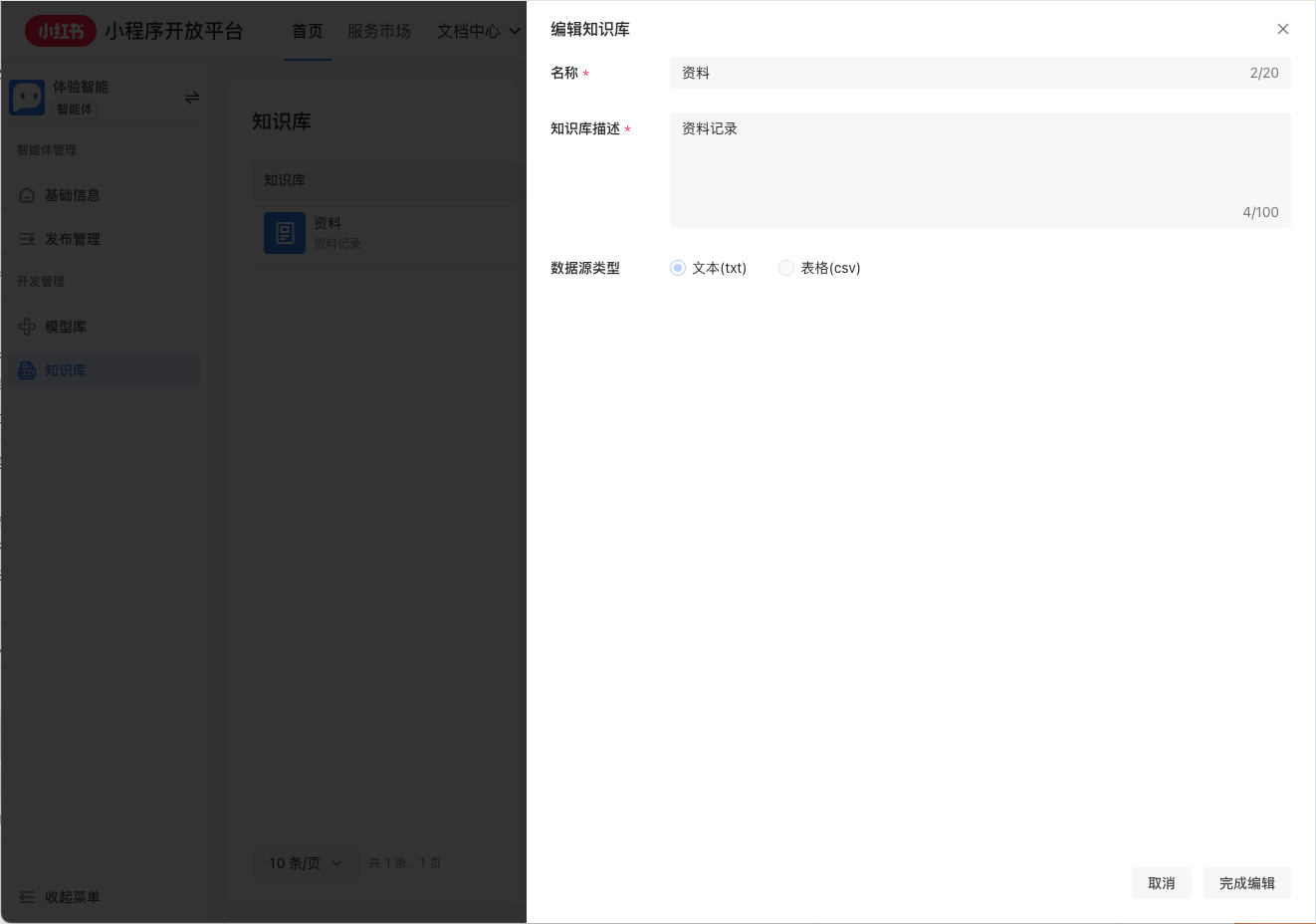1316x924 pixels.
Task: Close the 编辑知识库 drawer with the X
Action: click(x=1283, y=29)
